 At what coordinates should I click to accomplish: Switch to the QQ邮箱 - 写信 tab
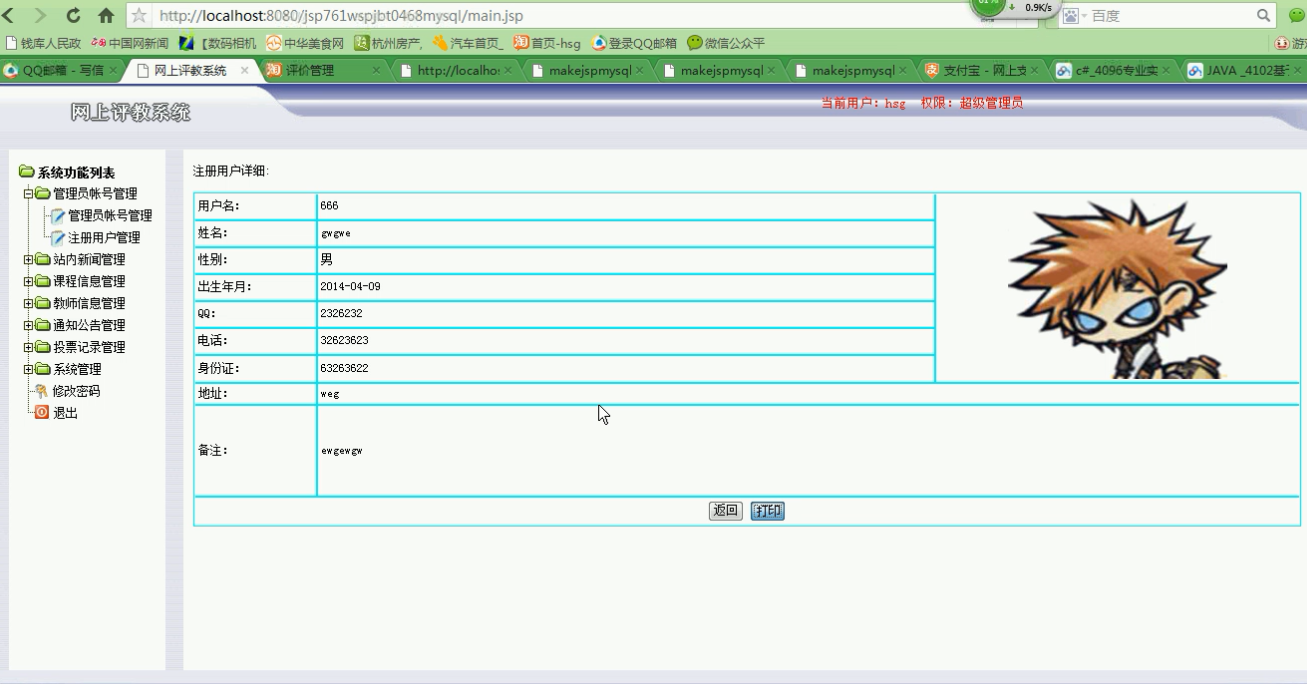point(62,70)
